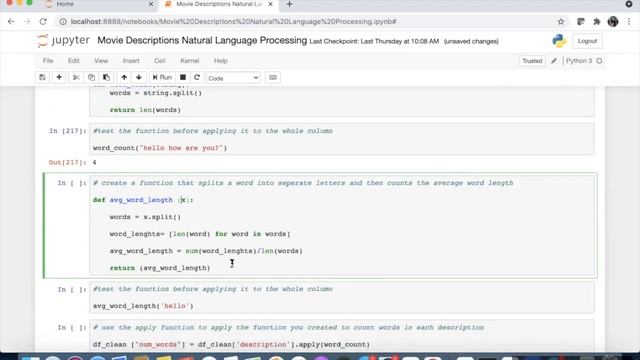This screenshot has width=640, height=360.
Task: Click the Python 3 kernel idle circle indicator
Action: pos(599,61)
